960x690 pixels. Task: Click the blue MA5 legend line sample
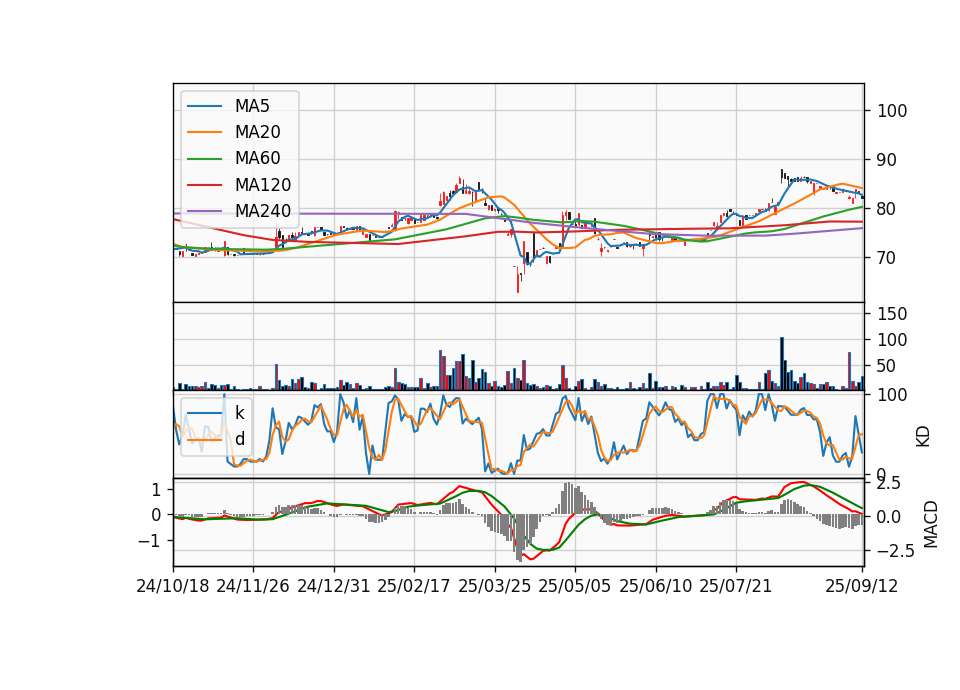pos(204,106)
